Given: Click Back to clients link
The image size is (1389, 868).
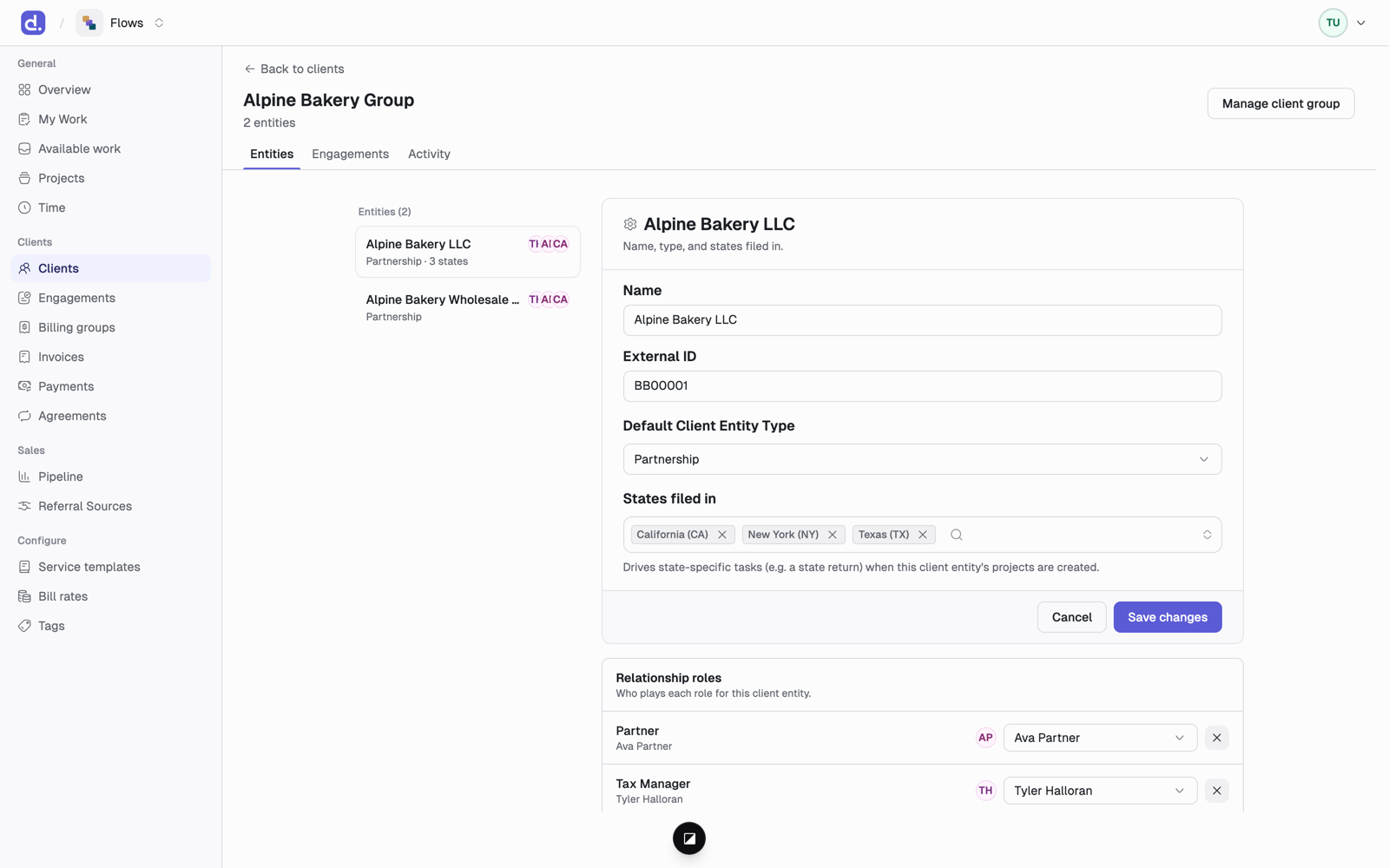Looking at the screenshot, I should (x=294, y=69).
